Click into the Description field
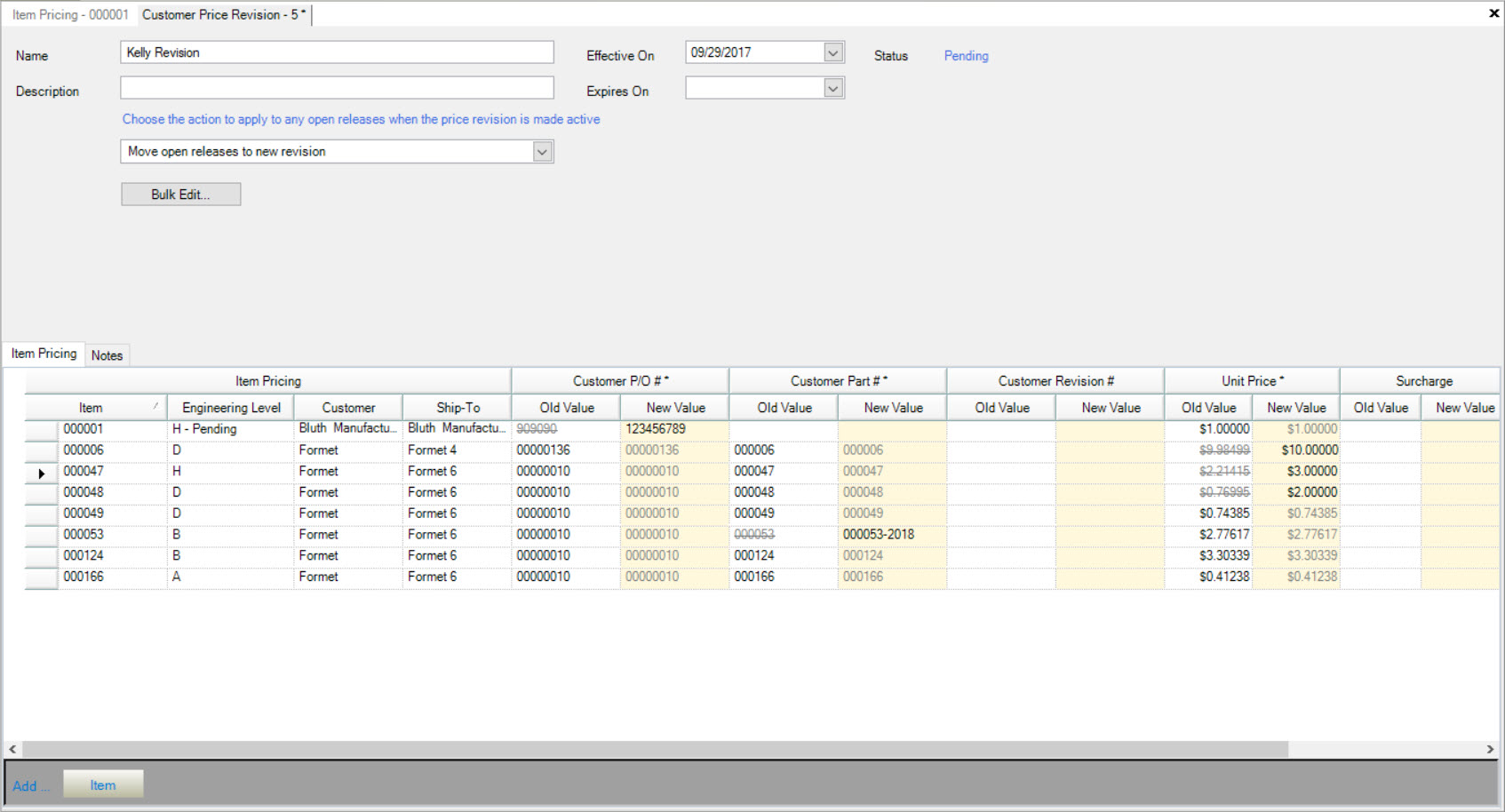1505x812 pixels. [x=337, y=88]
